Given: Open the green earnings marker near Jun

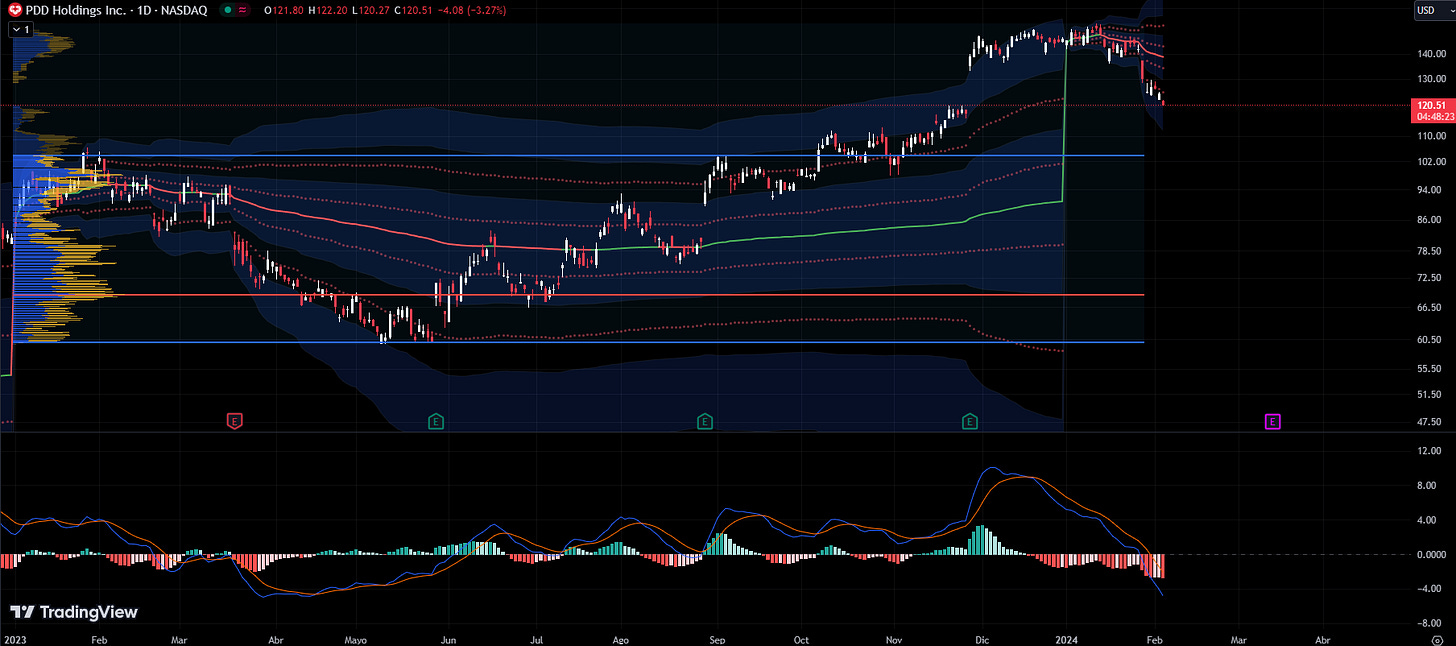Looking at the screenshot, I should pyautogui.click(x=436, y=422).
